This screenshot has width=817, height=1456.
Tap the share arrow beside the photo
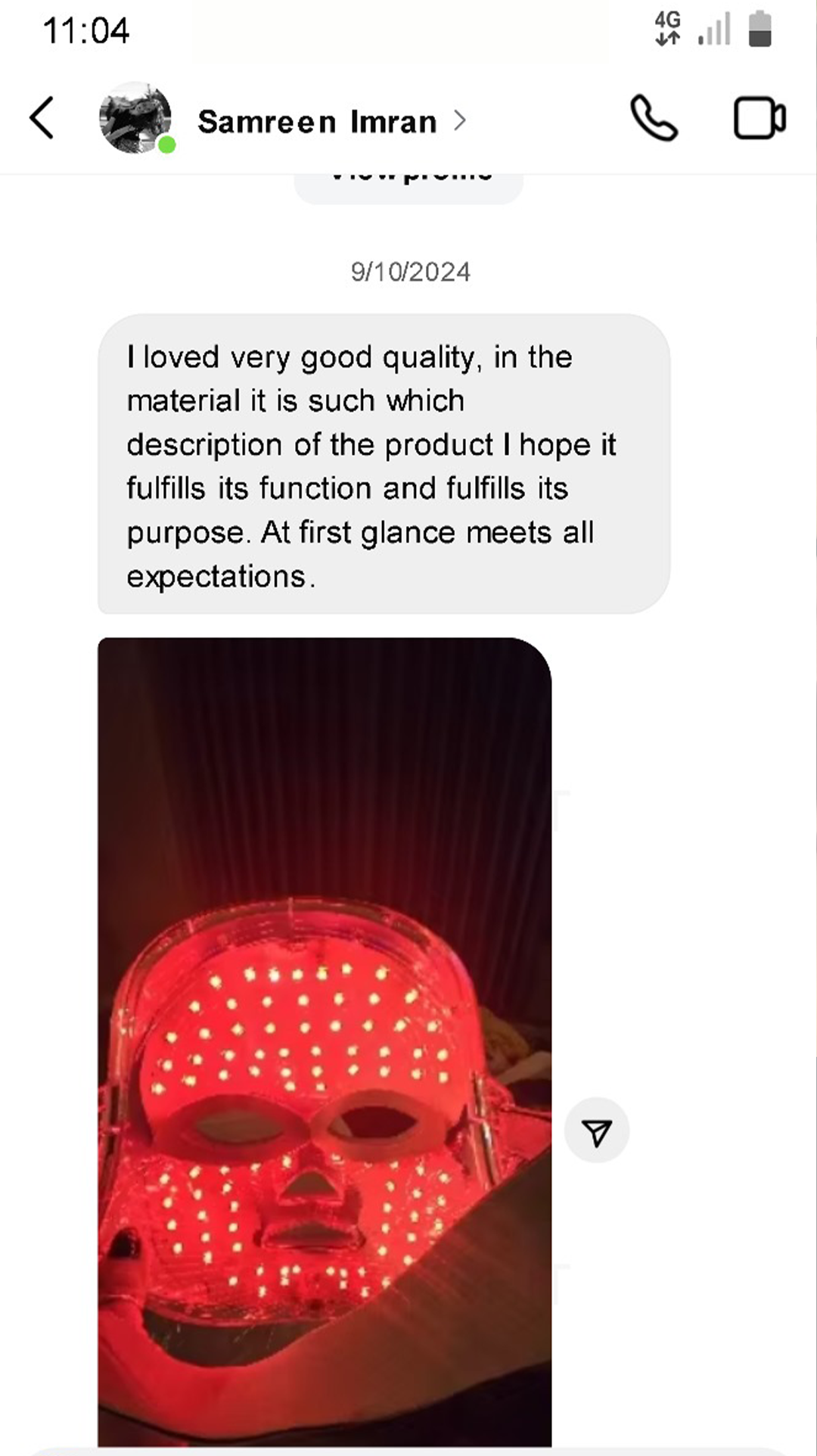[597, 1131]
